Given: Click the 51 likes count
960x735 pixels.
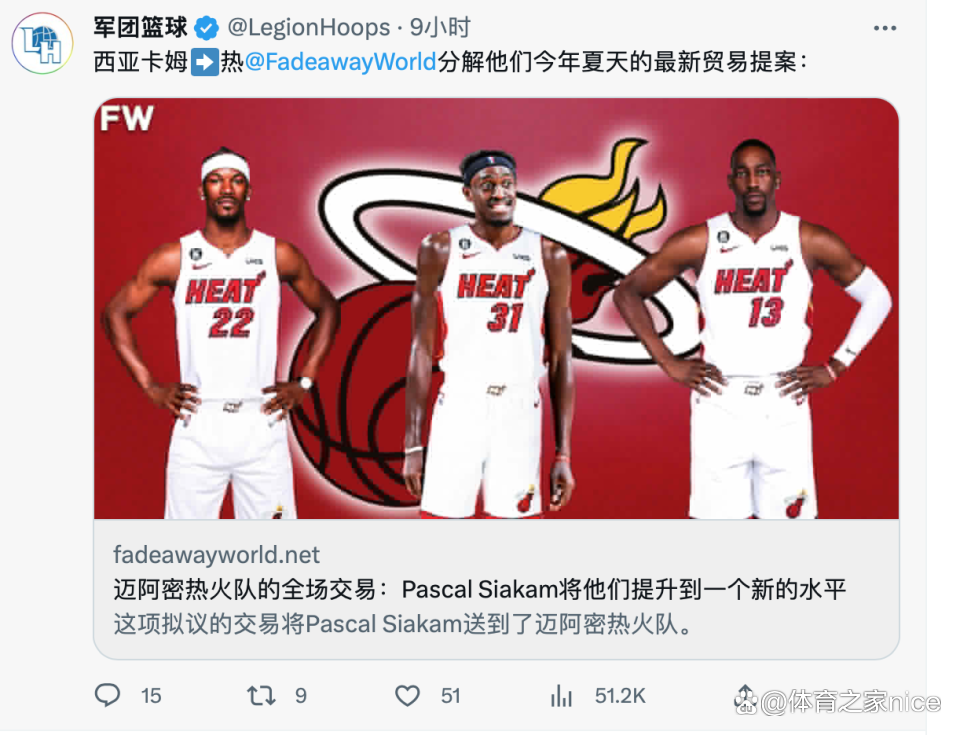Looking at the screenshot, I should coord(451,696).
